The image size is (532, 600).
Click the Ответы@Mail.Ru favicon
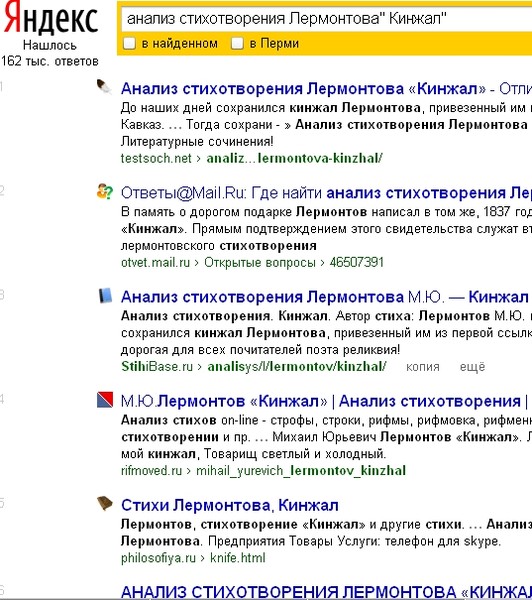pyautogui.click(x=104, y=191)
